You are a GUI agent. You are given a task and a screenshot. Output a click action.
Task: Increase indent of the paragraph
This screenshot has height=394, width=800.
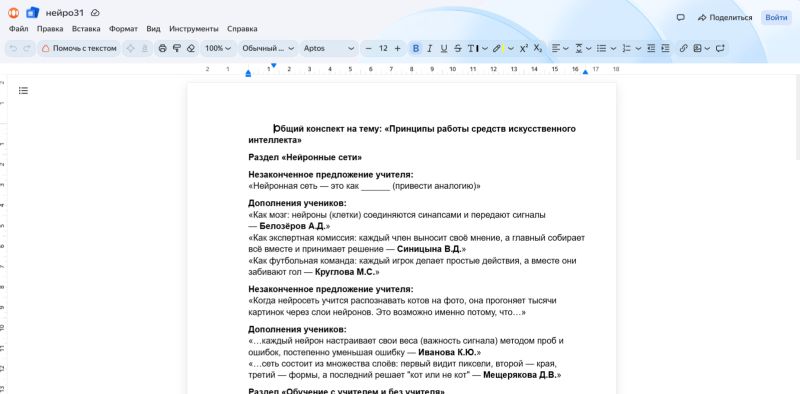(665, 48)
